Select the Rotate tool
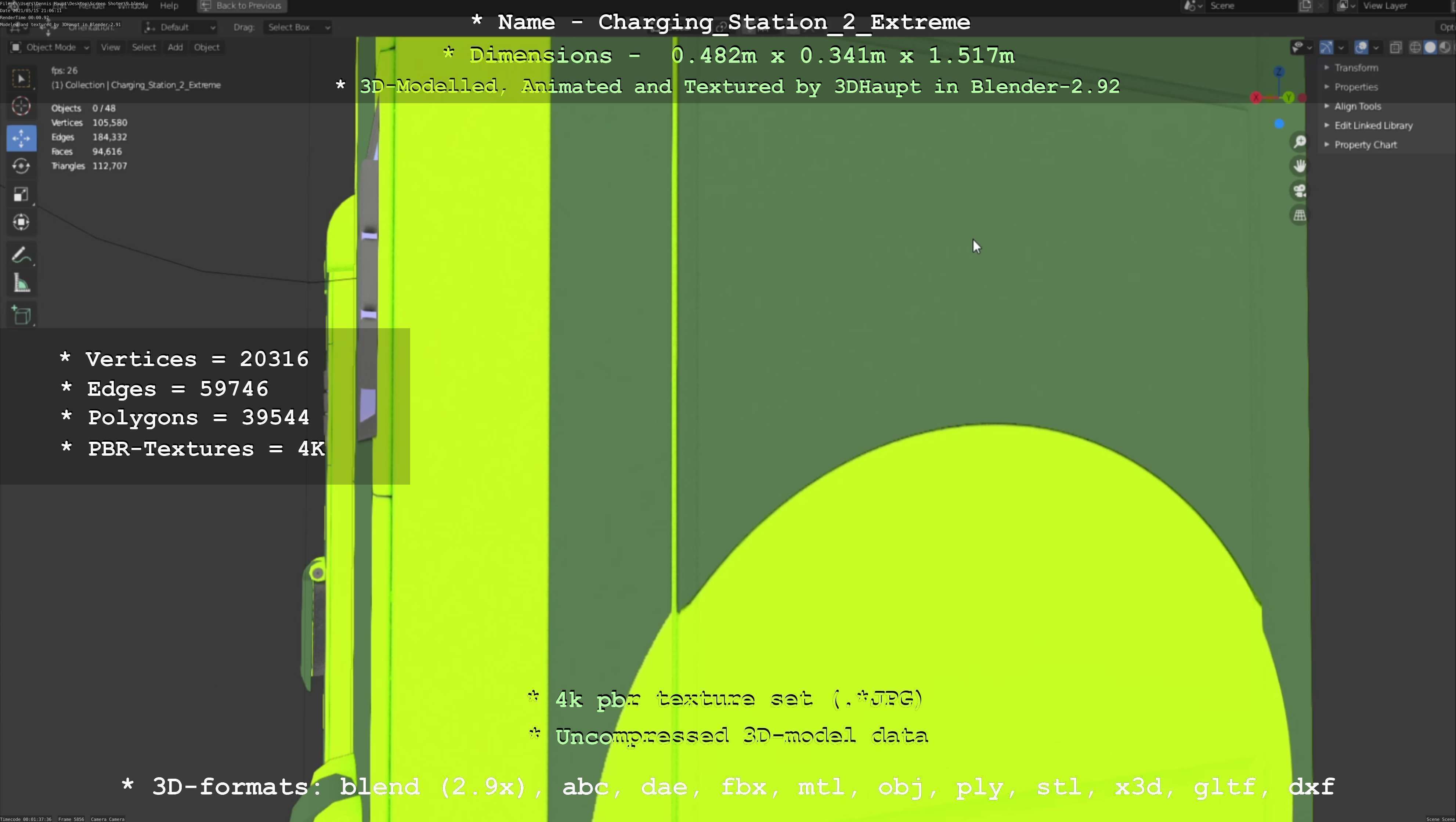1456x822 pixels. [x=21, y=166]
